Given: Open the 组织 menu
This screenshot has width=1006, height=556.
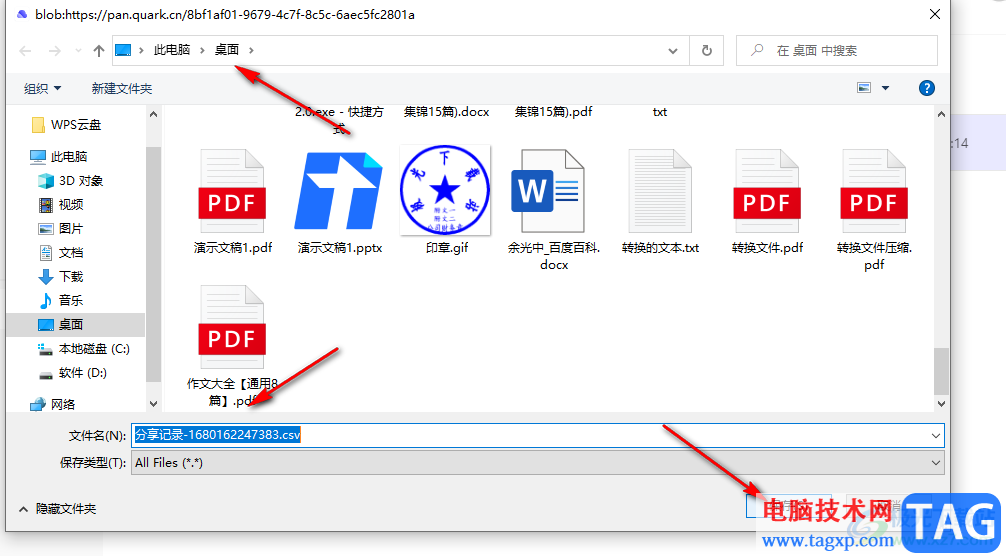Looking at the screenshot, I should click(x=42, y=88).
